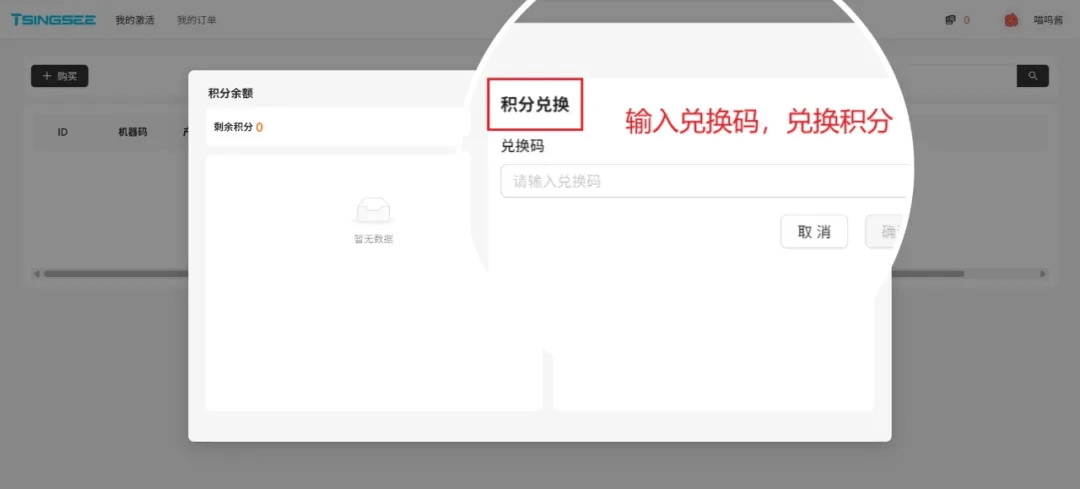Click the 剩余积分 balance value
This screenshot has width=1080, height=489.
pyautogui.click(x=259, y=127)
